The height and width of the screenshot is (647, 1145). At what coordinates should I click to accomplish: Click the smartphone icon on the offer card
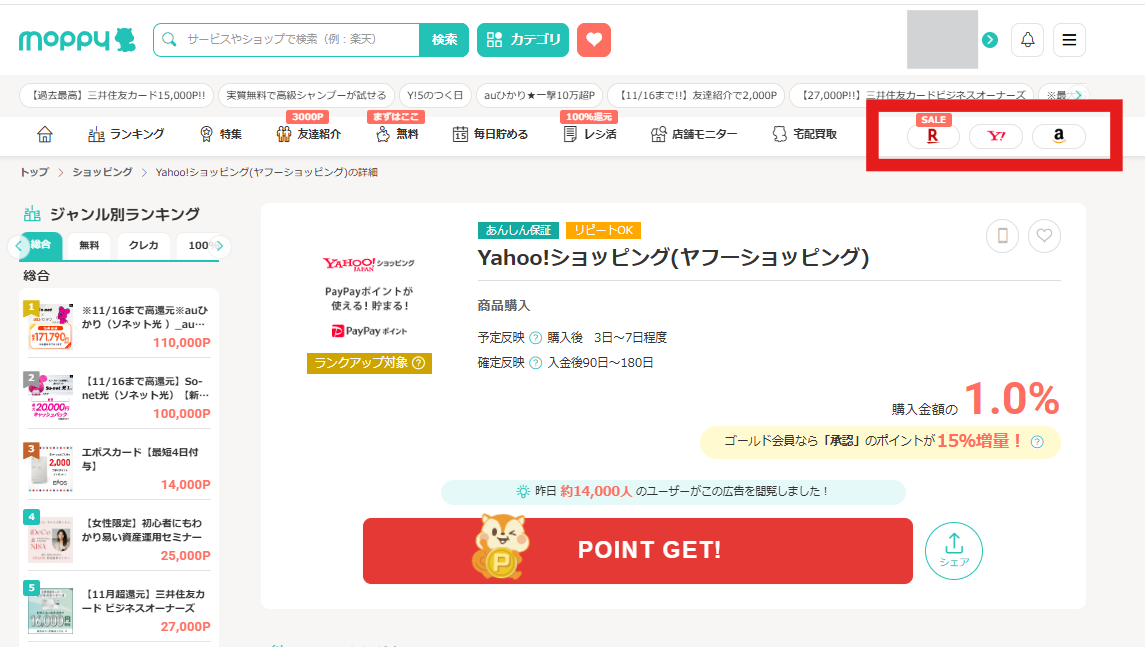click(x=1002, y=236)
